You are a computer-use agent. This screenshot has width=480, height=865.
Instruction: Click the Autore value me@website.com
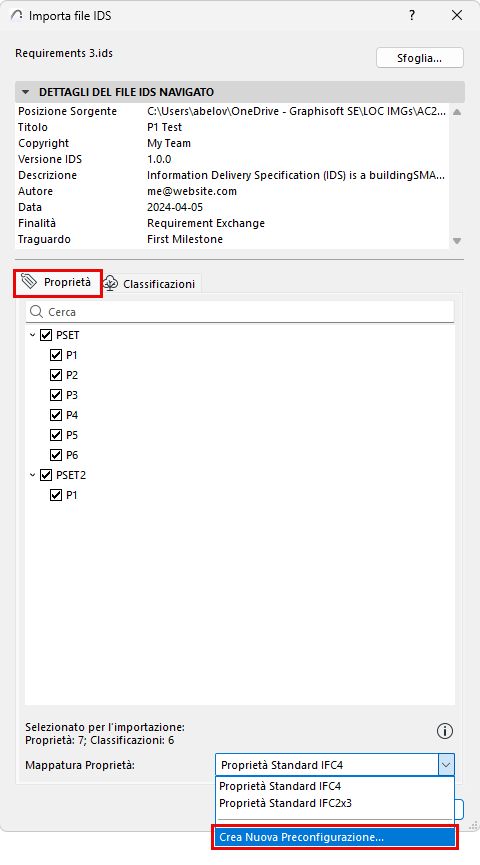pyautogui.click(x=192, y=191)
